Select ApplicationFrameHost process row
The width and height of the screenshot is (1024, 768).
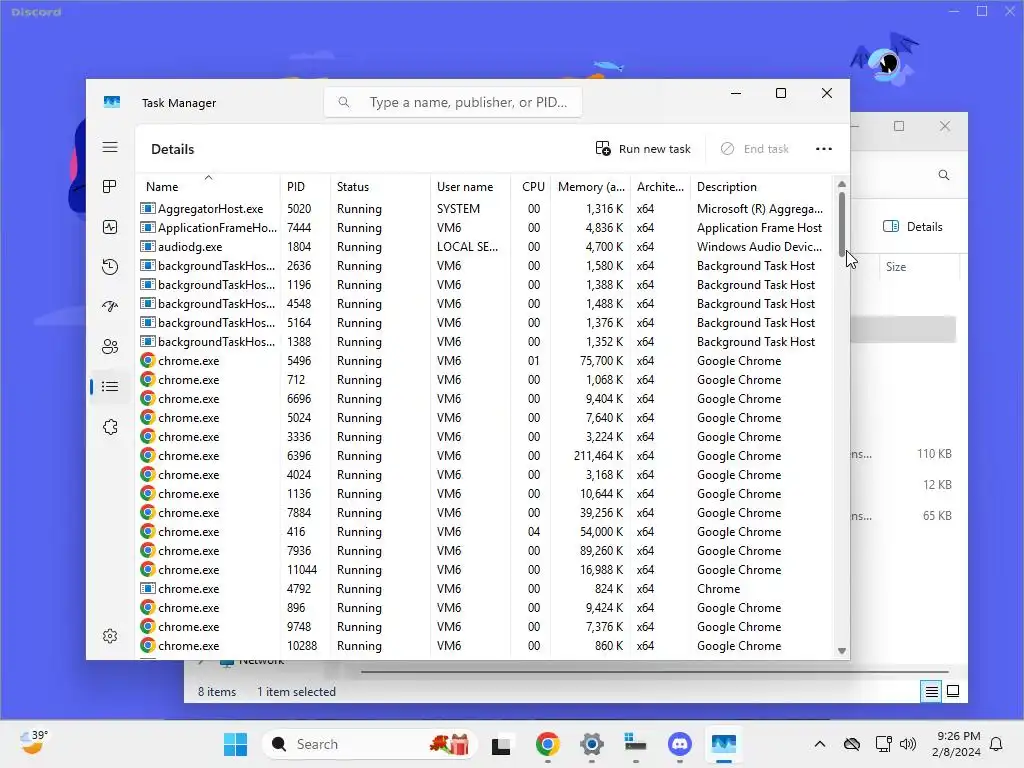485,228
